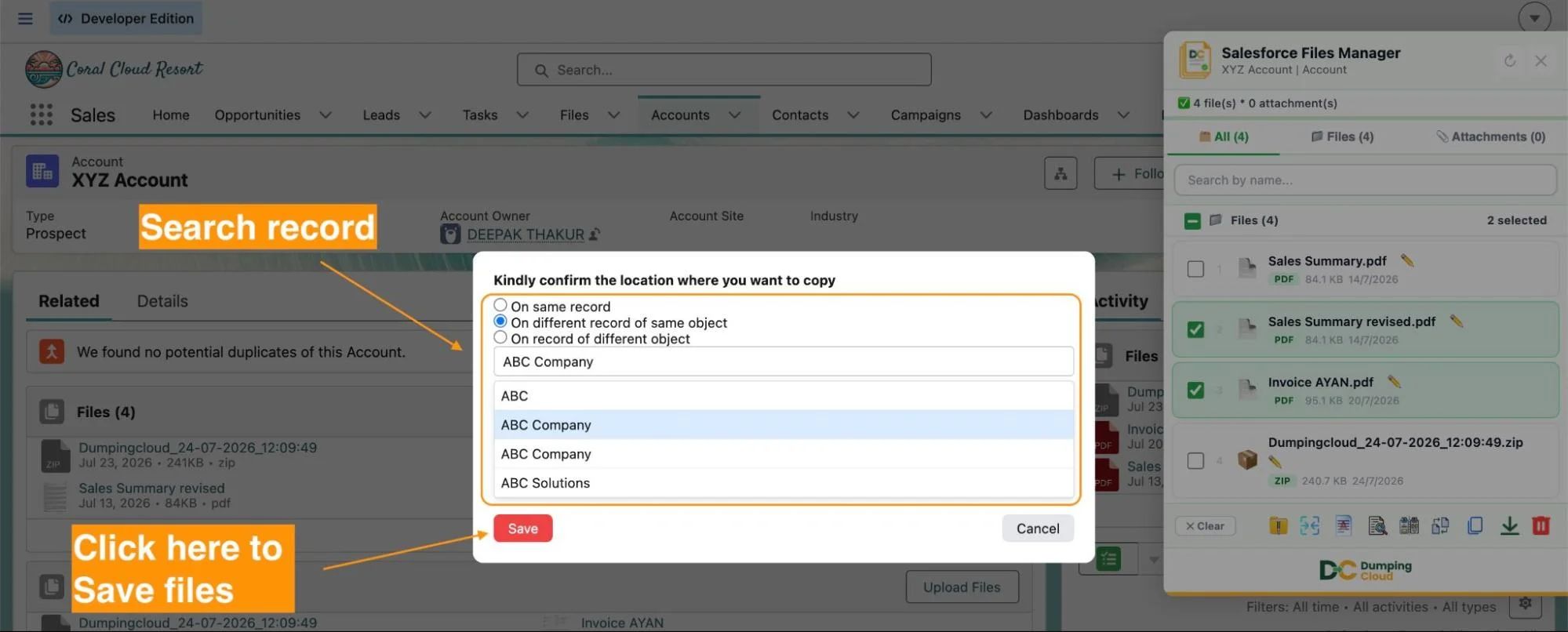Click the Upload Files button
The height and width of the screenshot is (632, 1568).
(962, 587)
